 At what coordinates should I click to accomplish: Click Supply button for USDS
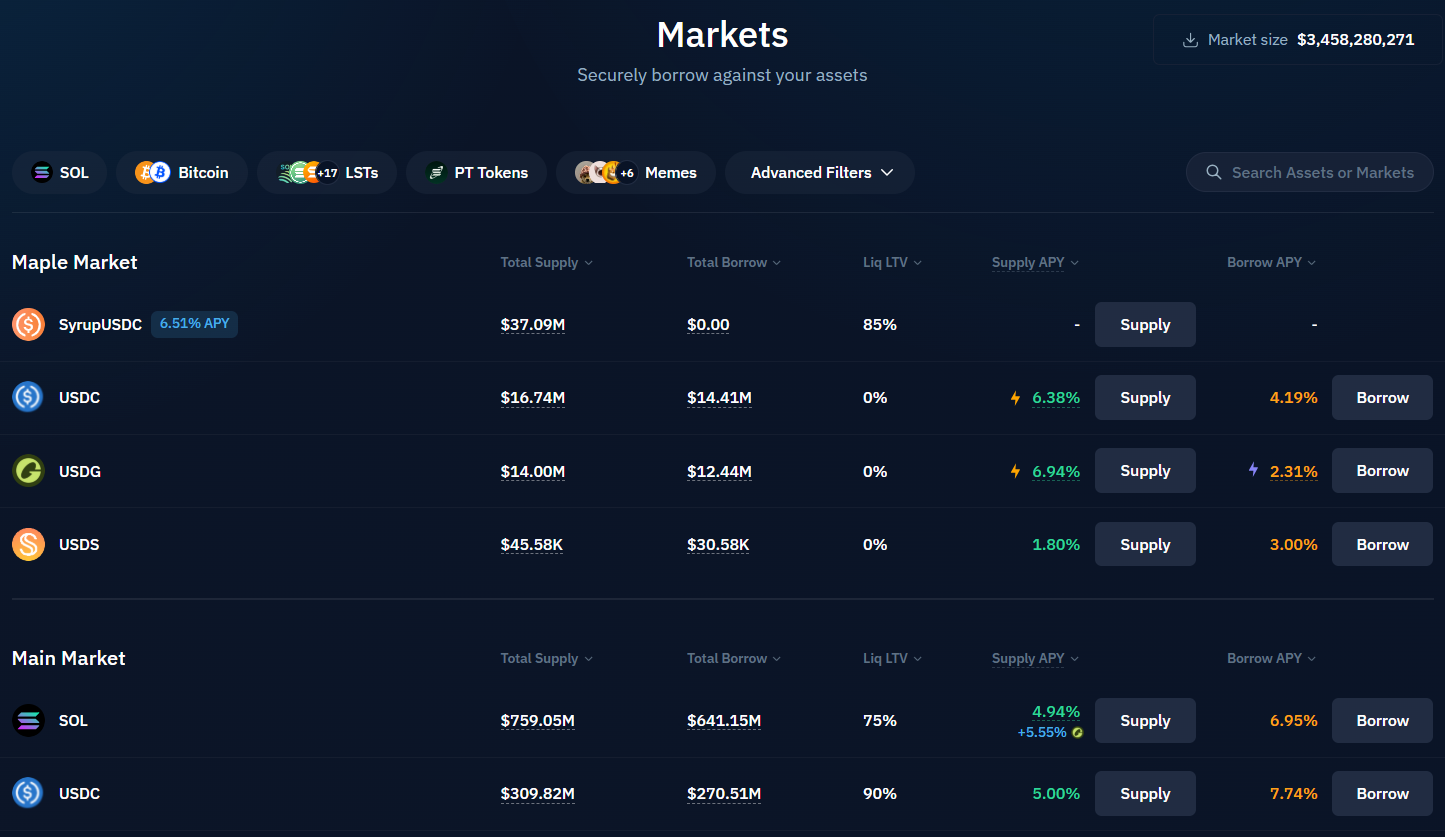pos(1145,544)
